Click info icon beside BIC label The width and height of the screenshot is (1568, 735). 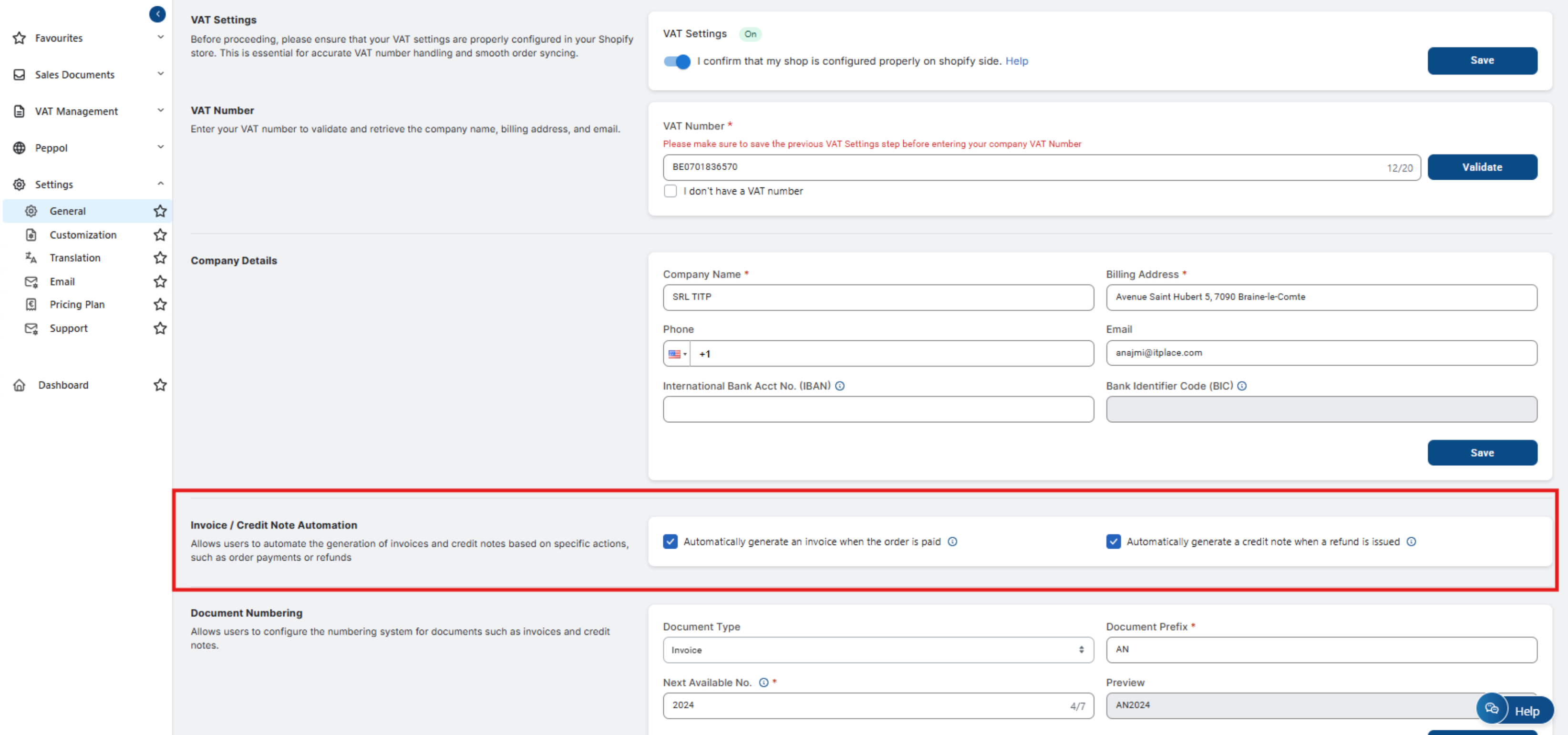click(x=1242, y=386)
